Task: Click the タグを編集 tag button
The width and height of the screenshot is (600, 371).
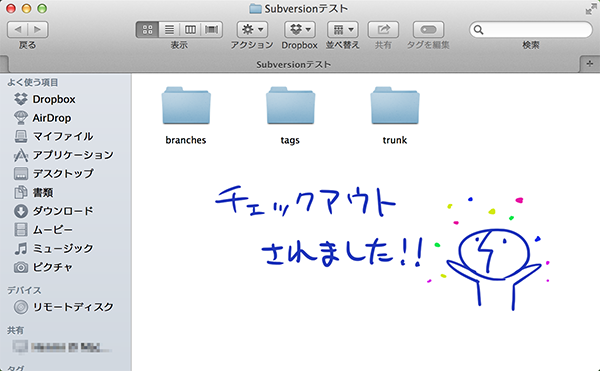Action: click(x=428, y=29)
